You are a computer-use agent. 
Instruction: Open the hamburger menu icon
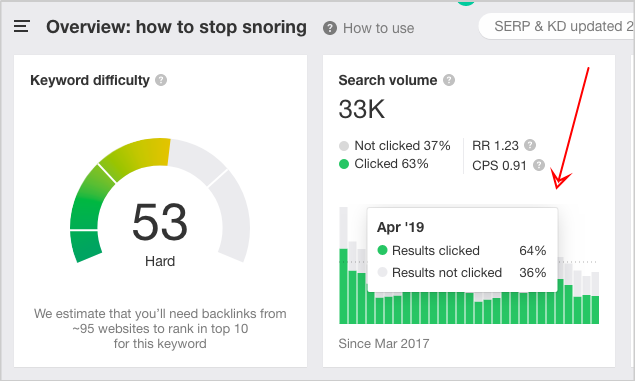tap(21, 26)
